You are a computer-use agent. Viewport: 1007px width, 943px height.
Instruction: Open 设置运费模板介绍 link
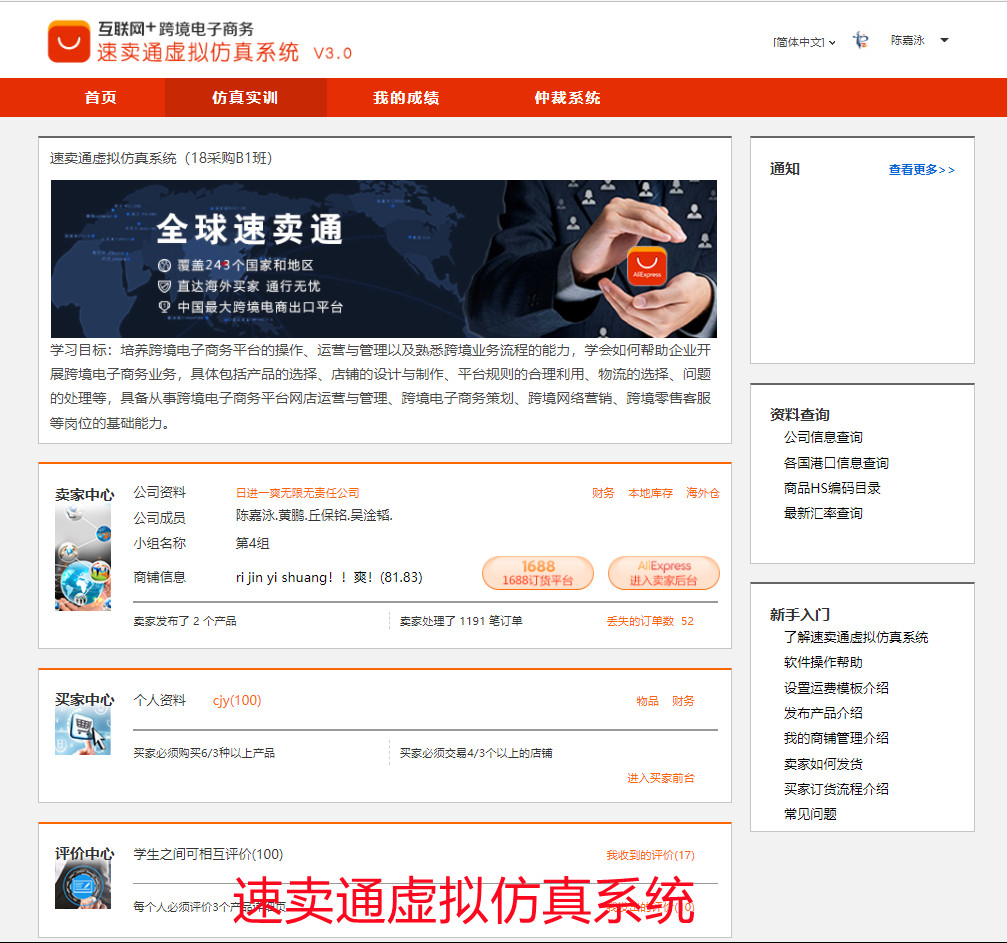pos(836,688)
